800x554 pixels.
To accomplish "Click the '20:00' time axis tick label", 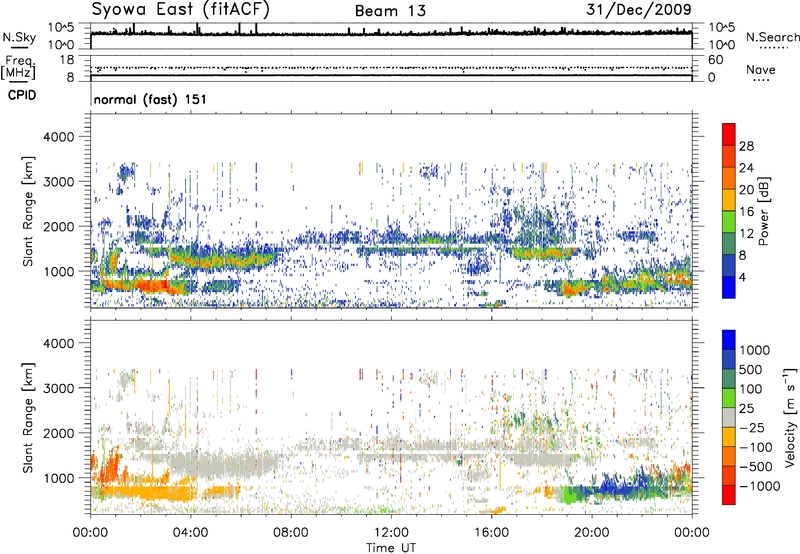I will click(x=591, y=533).
